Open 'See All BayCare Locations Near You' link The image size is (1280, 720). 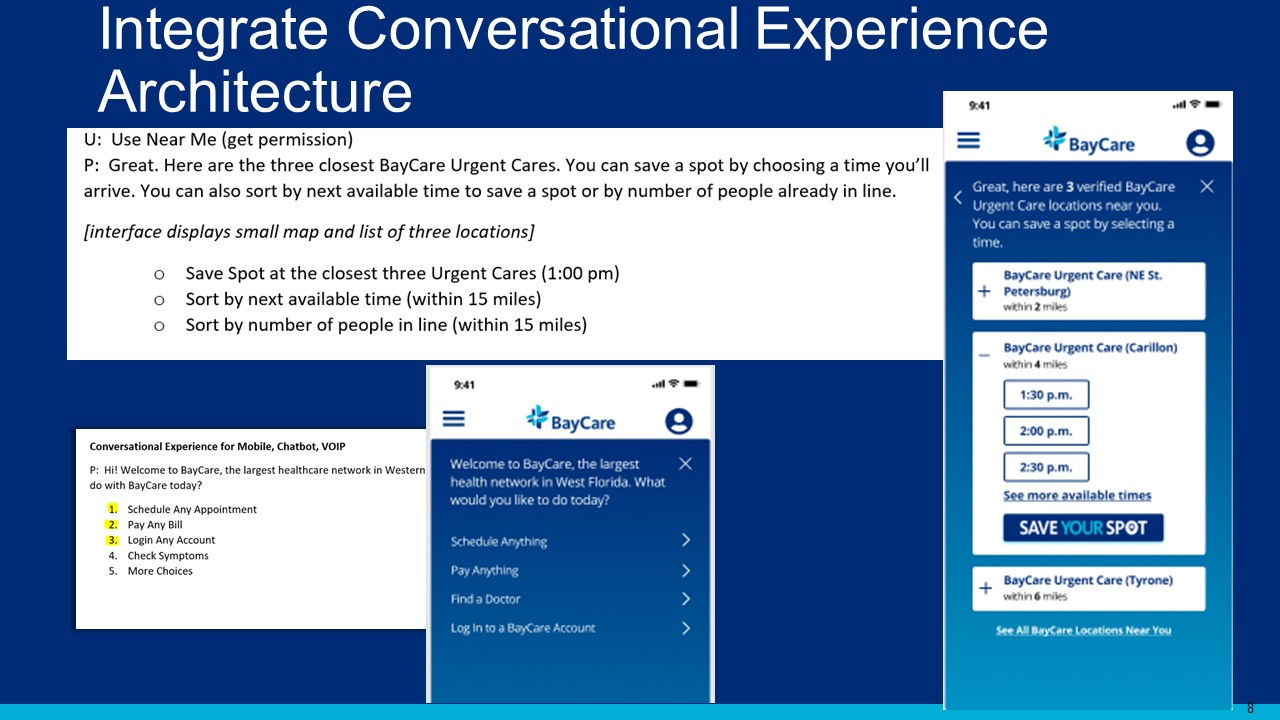[x=1083, y=630]
